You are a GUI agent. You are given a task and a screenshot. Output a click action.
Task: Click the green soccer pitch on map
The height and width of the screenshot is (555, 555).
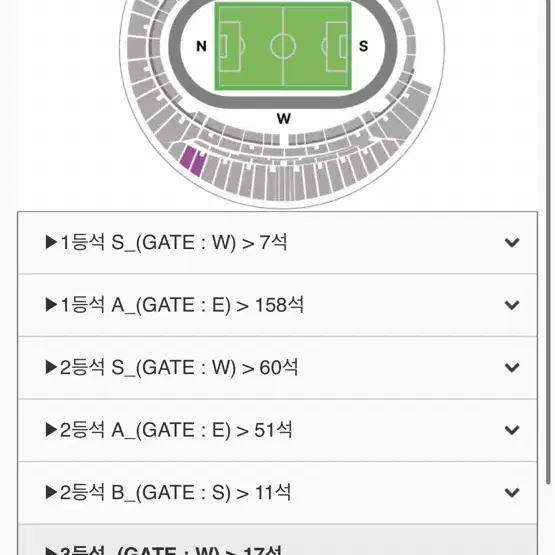283,46
